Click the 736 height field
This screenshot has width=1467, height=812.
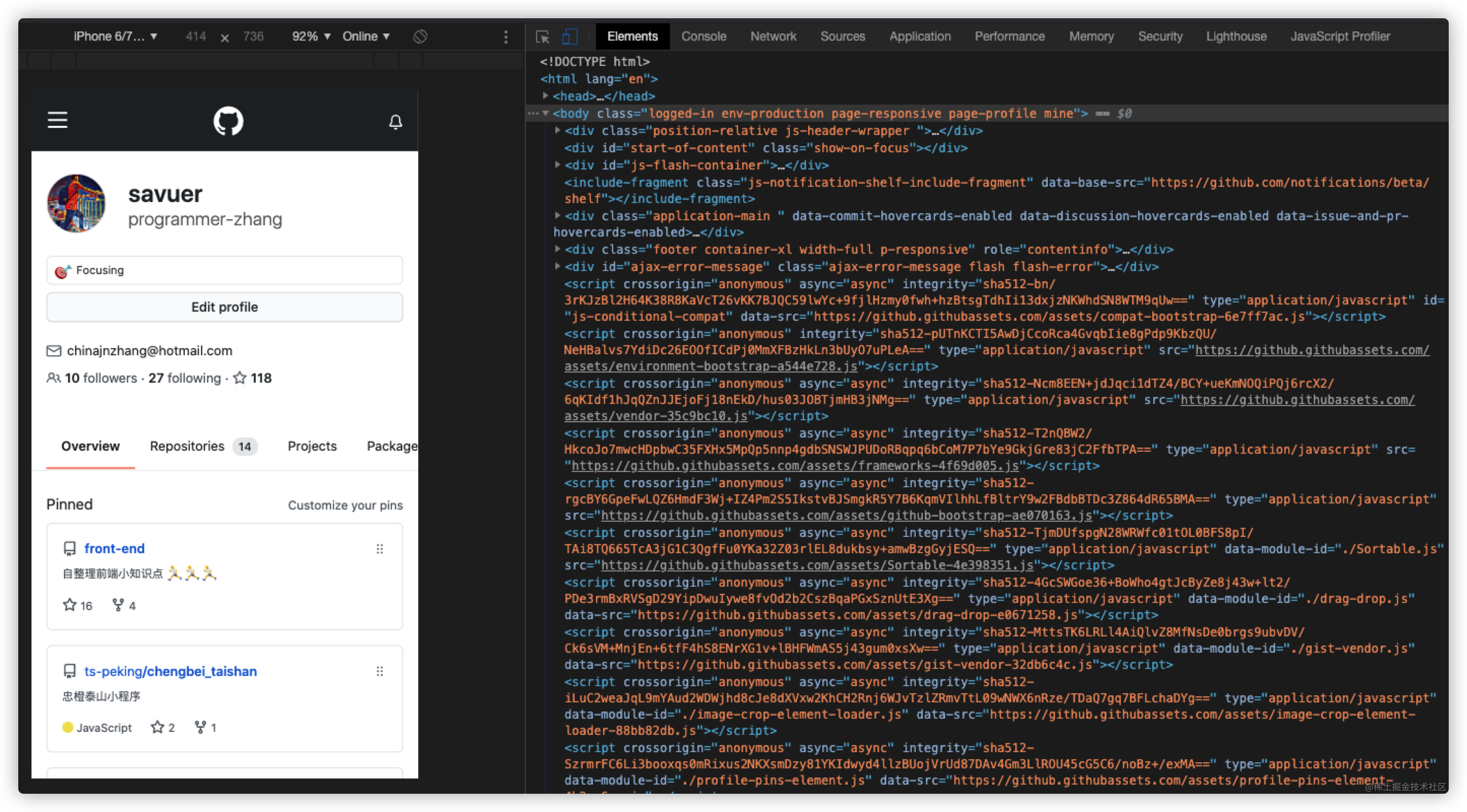253,37
